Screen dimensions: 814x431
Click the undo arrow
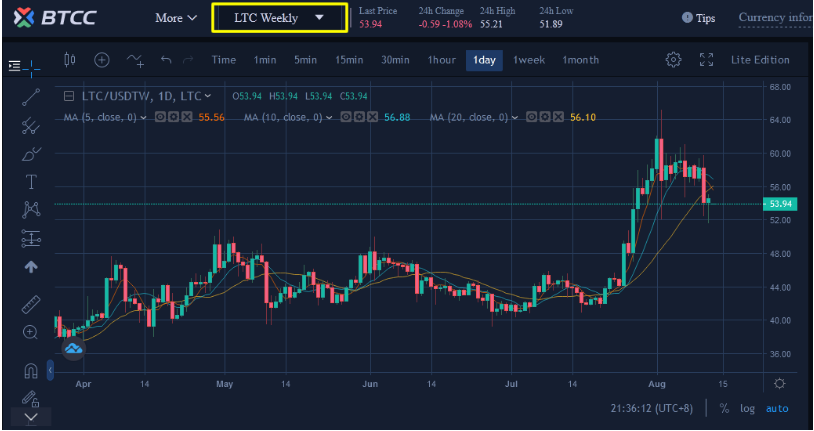pyautogui.click(x=166, y=60)
